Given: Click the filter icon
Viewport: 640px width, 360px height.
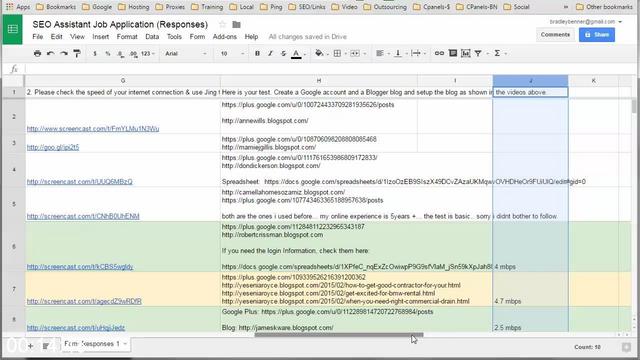Looking at the screenshot, I should [478, 53].
